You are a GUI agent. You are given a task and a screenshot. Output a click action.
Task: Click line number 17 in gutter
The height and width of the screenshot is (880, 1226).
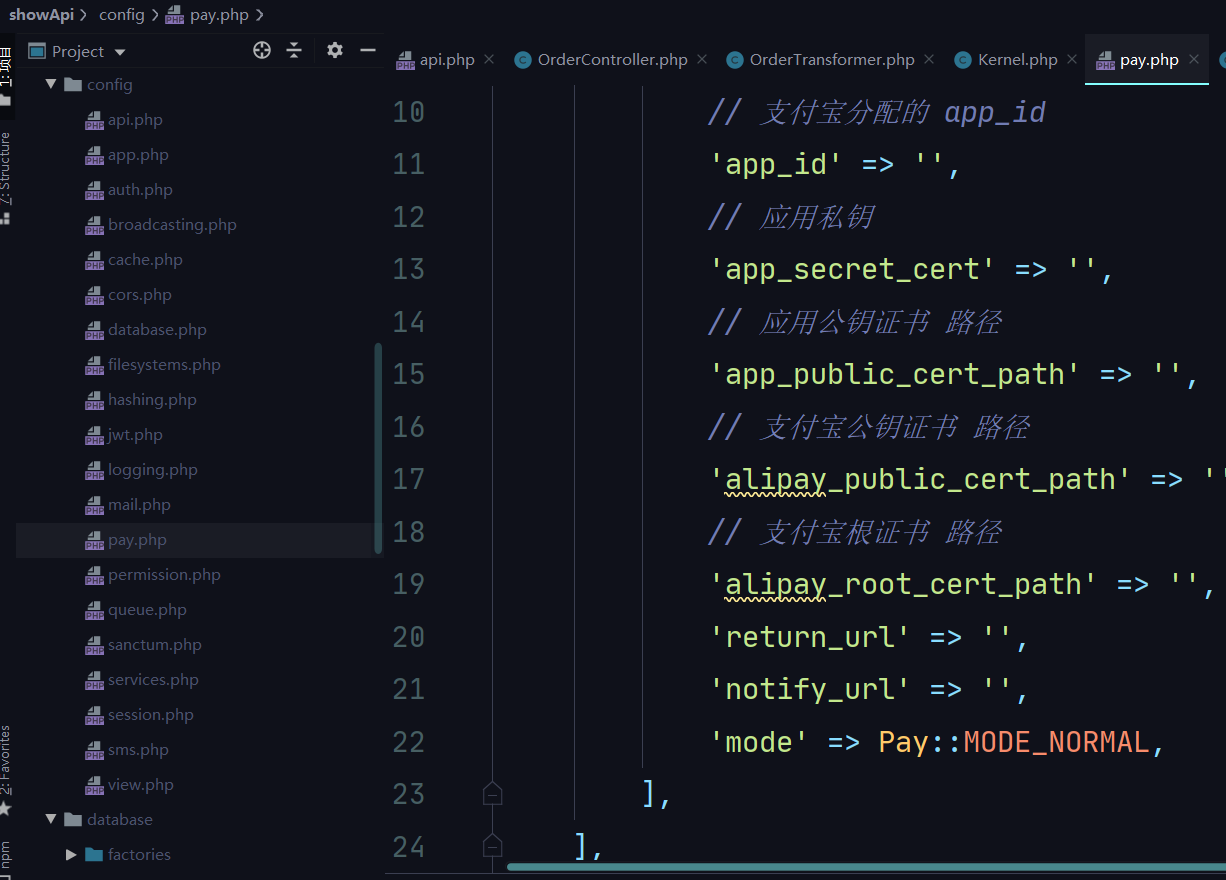click(x=408, y=479)
